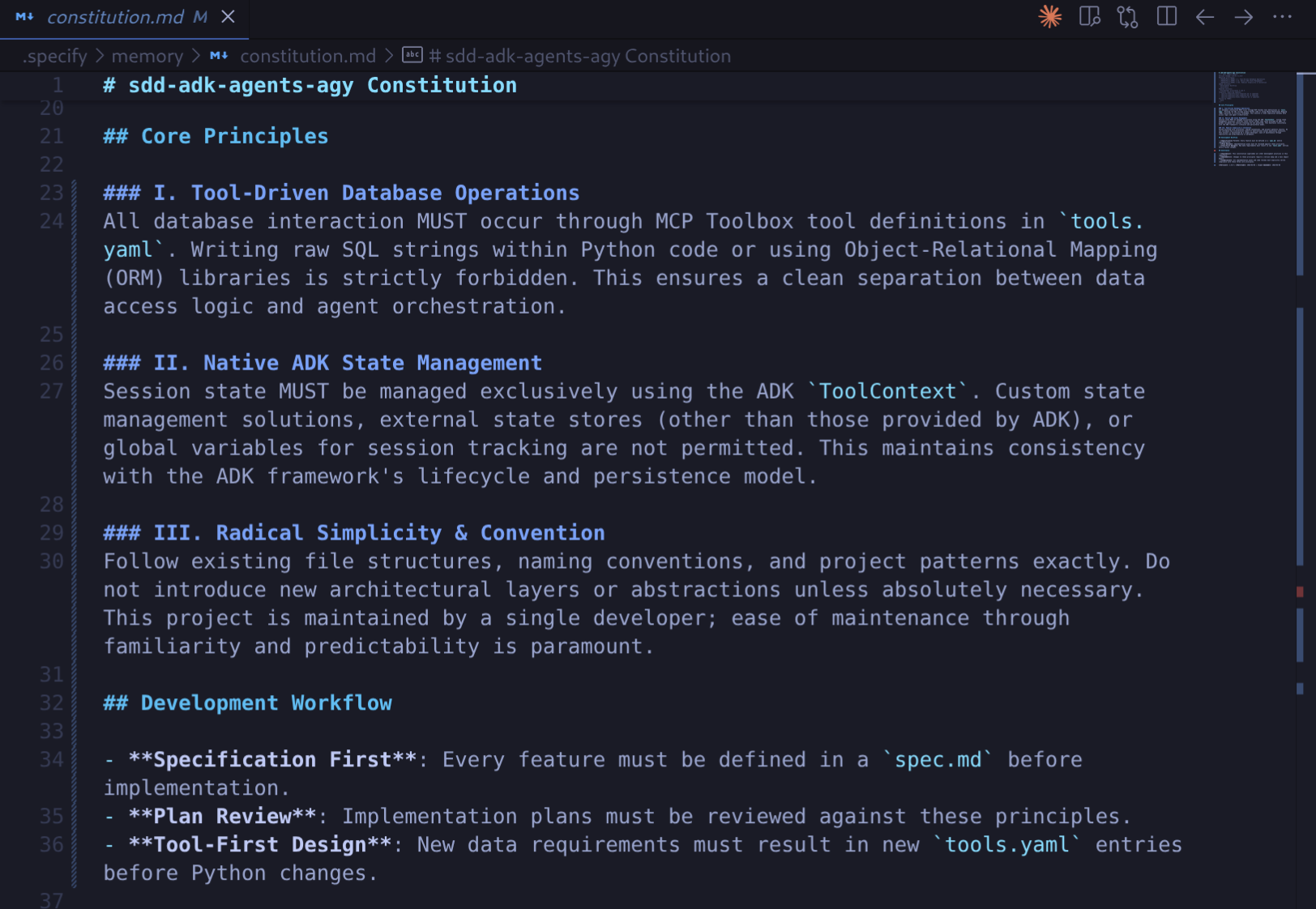Open the markdown preview to the side
The width and height of the screenshot is (1316, 909).
pyautogui.click(x=1089, y=17)
